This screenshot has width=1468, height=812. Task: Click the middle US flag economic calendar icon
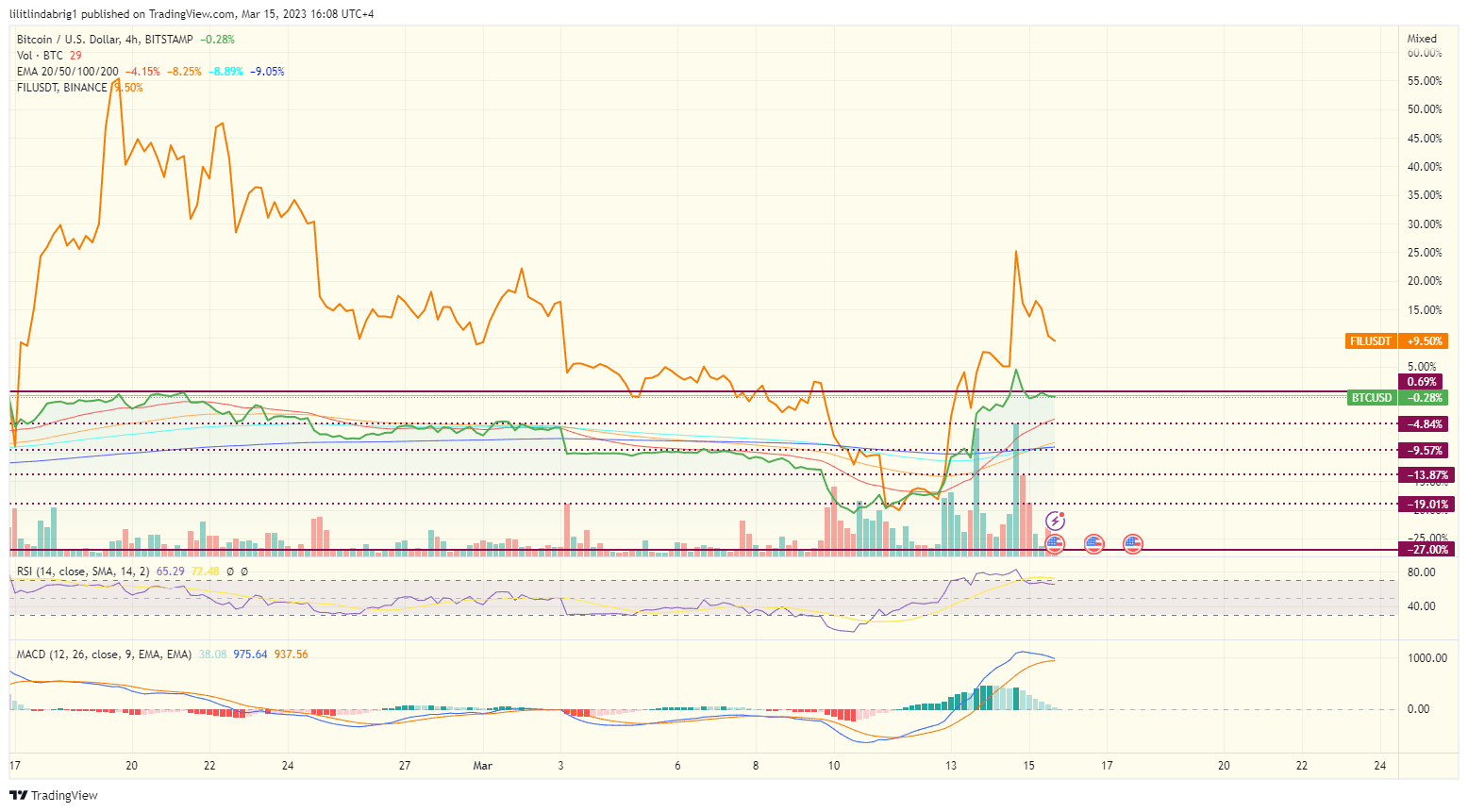(1093, 542)
